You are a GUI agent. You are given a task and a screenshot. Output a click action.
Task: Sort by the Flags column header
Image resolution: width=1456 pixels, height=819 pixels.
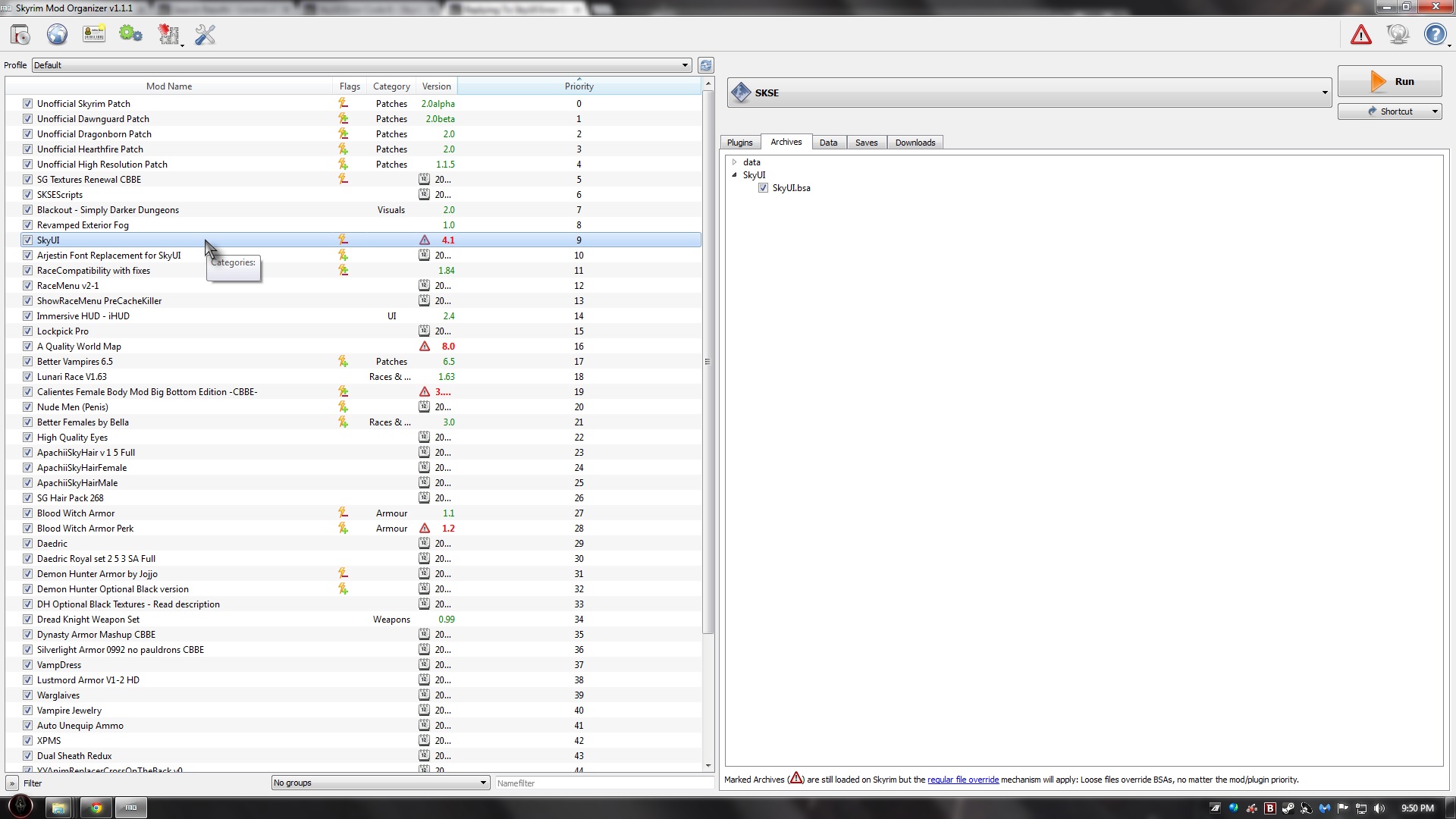[350, 86]
